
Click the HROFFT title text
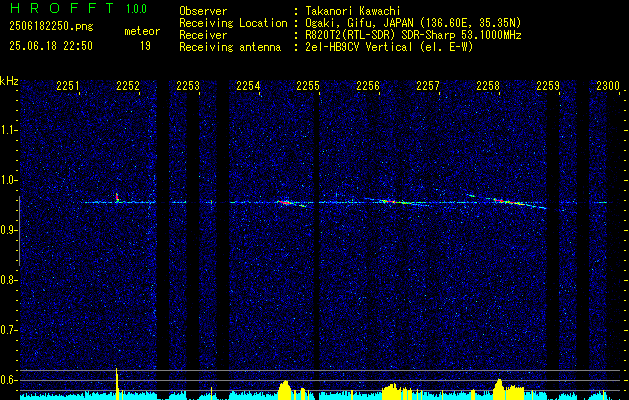[x=62, y=8]
